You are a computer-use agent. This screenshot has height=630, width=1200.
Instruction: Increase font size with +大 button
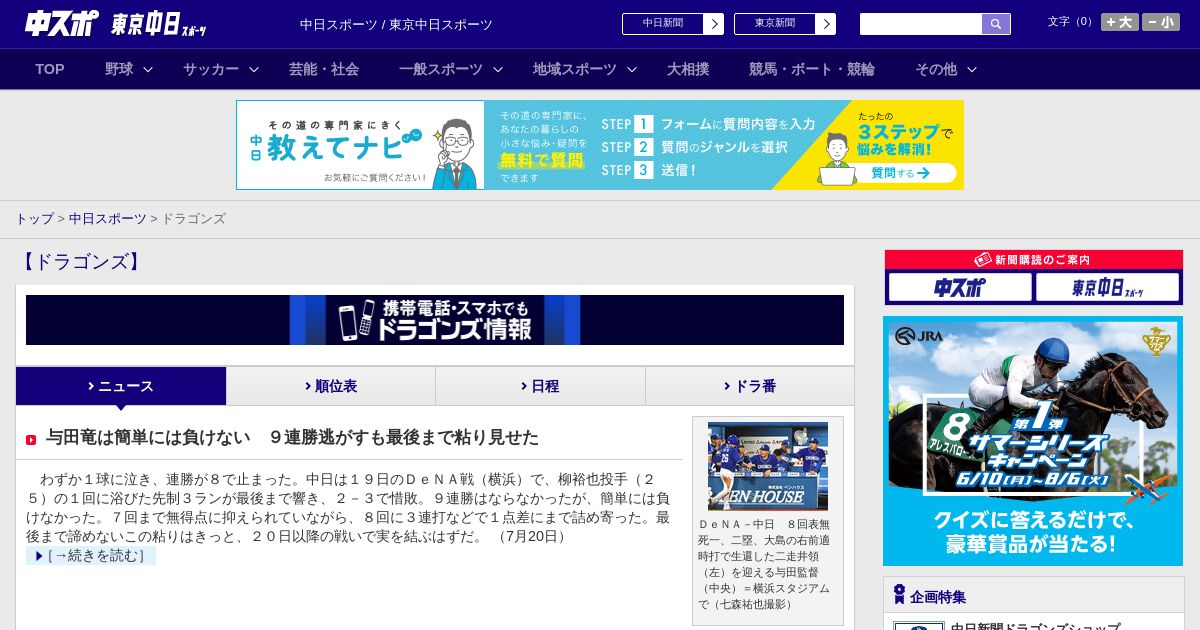[x=1120, y=22]
